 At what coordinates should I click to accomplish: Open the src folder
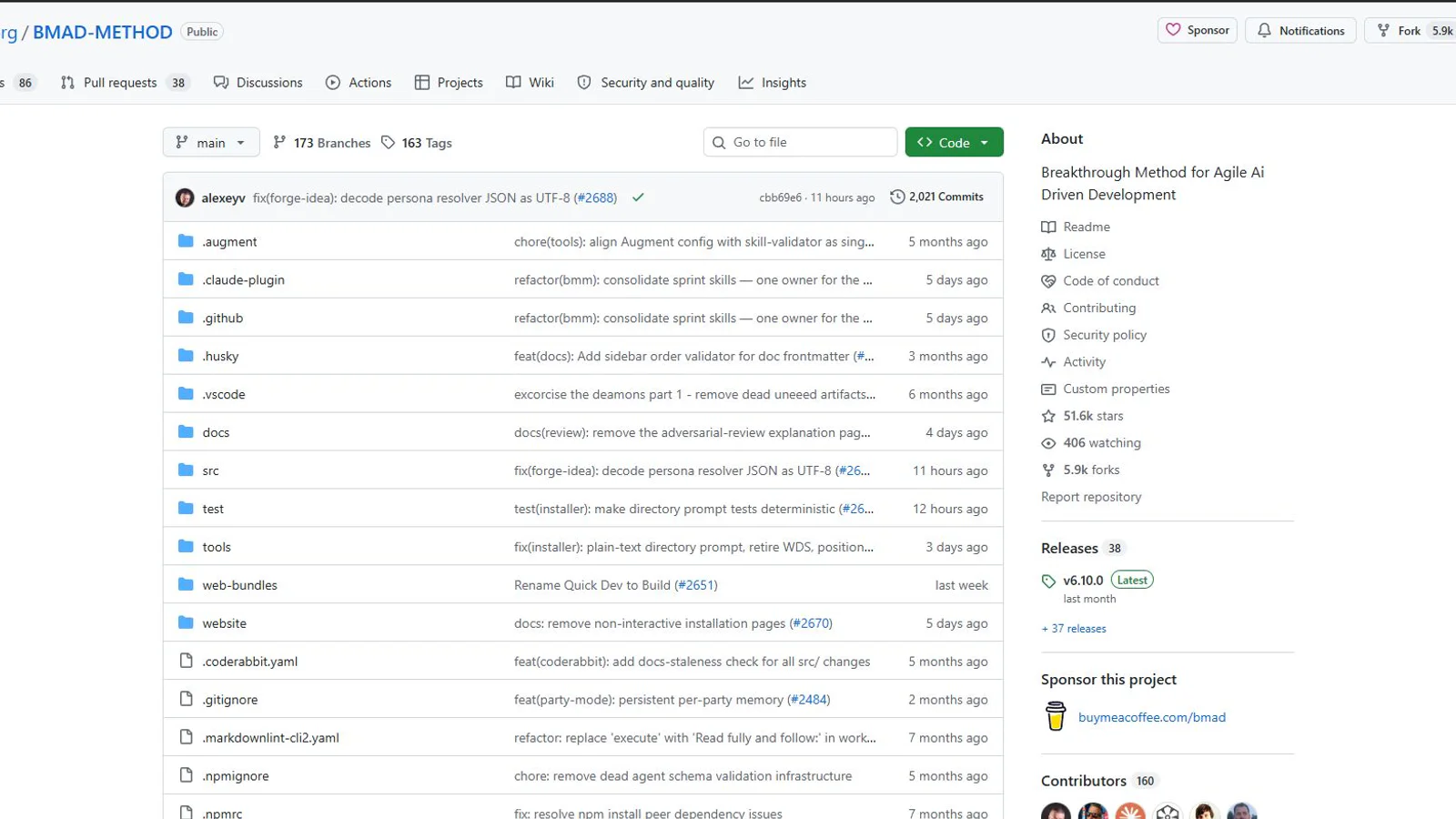(210, 470)
